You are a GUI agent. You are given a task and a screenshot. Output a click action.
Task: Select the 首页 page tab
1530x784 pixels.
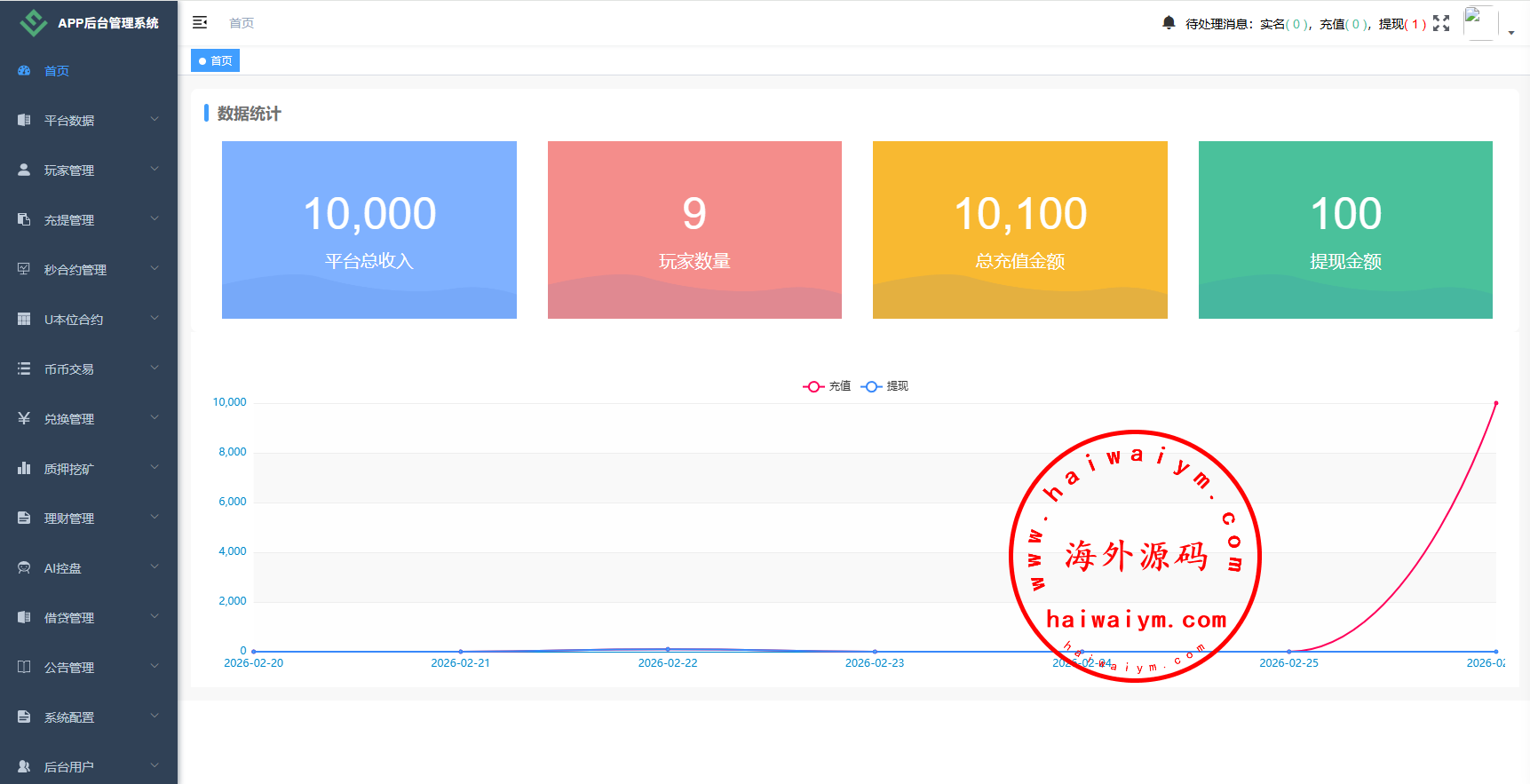click(x=216, y=60)
